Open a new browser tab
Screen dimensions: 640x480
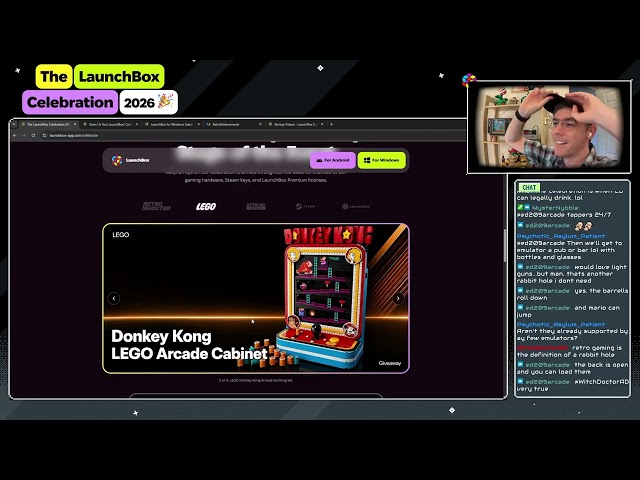(x=331, y=124)
